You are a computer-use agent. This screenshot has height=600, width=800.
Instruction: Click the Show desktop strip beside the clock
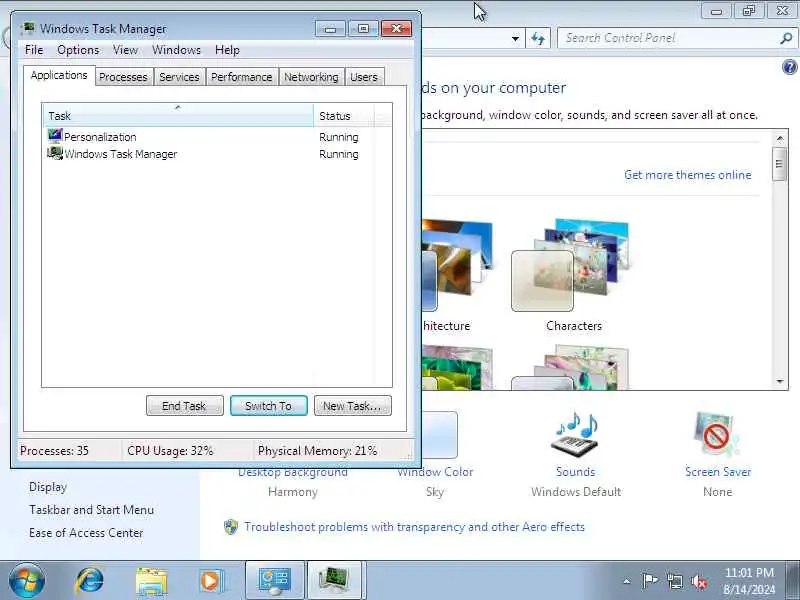point(793,581)
